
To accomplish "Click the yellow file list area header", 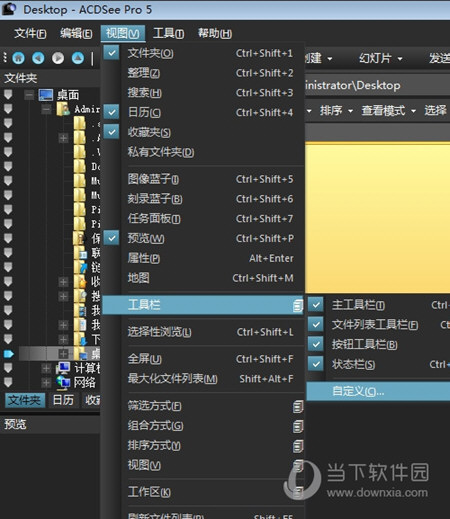I will tap(377, 133).
